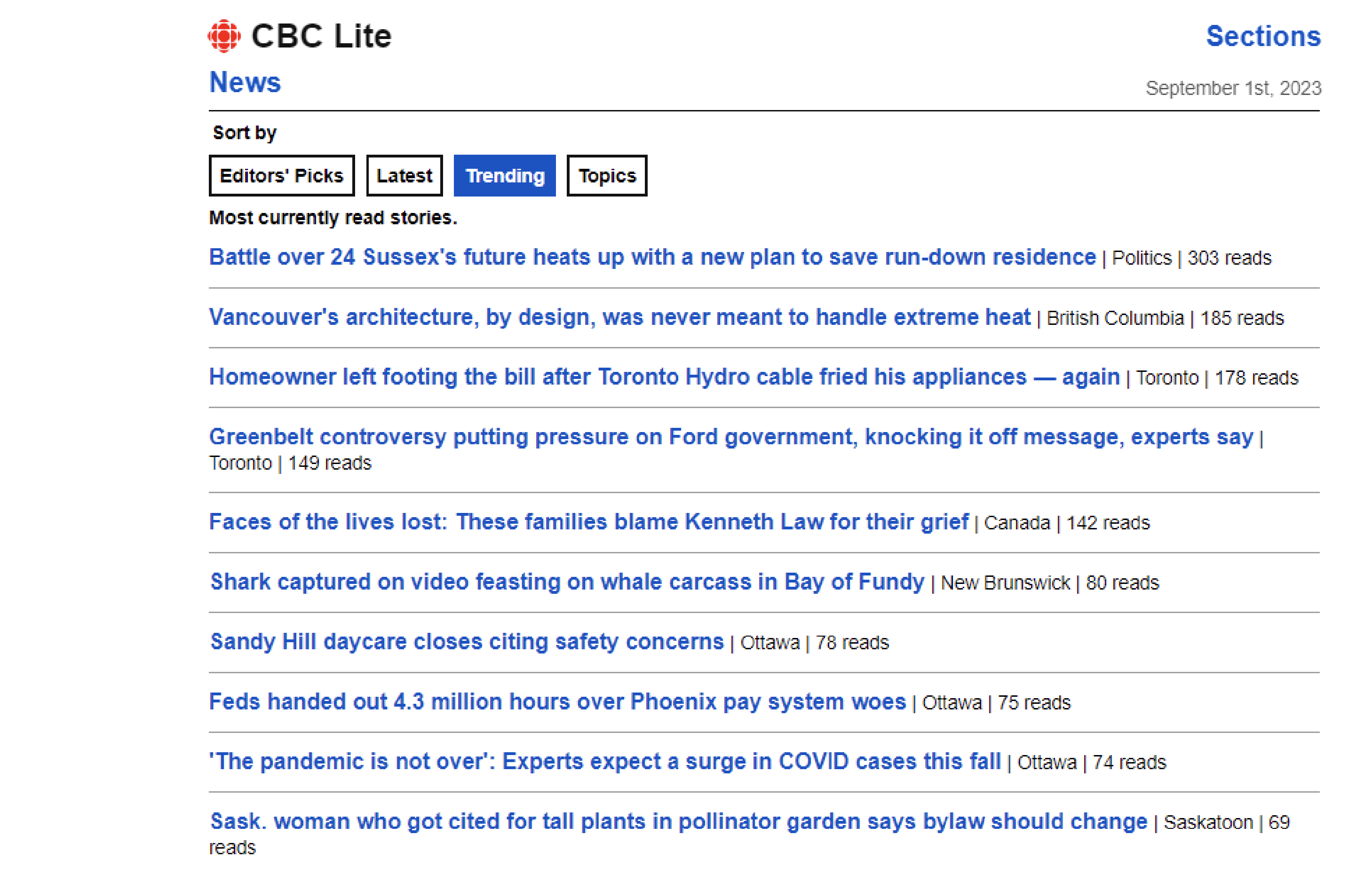
Task: Click the September 1st, 2023 date text
Action: (1233, 88)
